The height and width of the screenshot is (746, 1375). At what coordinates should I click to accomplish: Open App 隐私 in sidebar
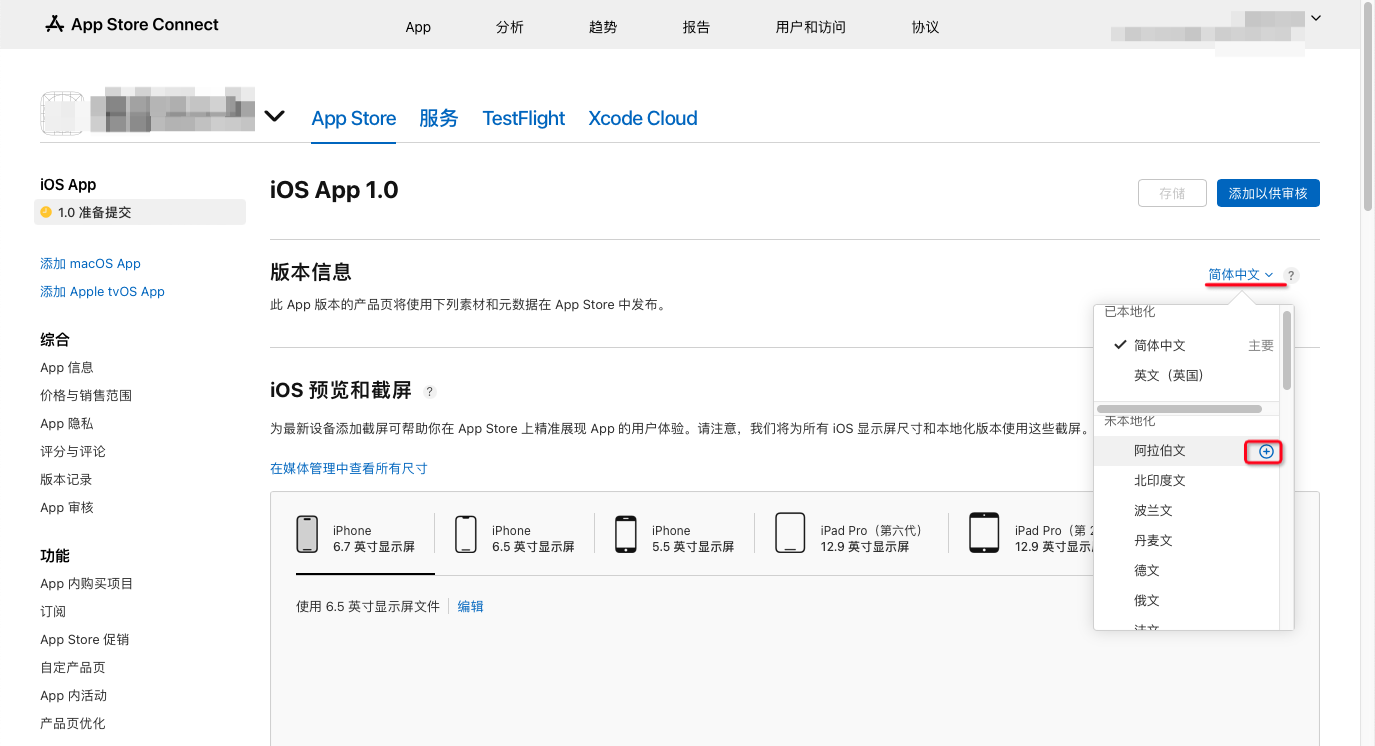[67, 424]
